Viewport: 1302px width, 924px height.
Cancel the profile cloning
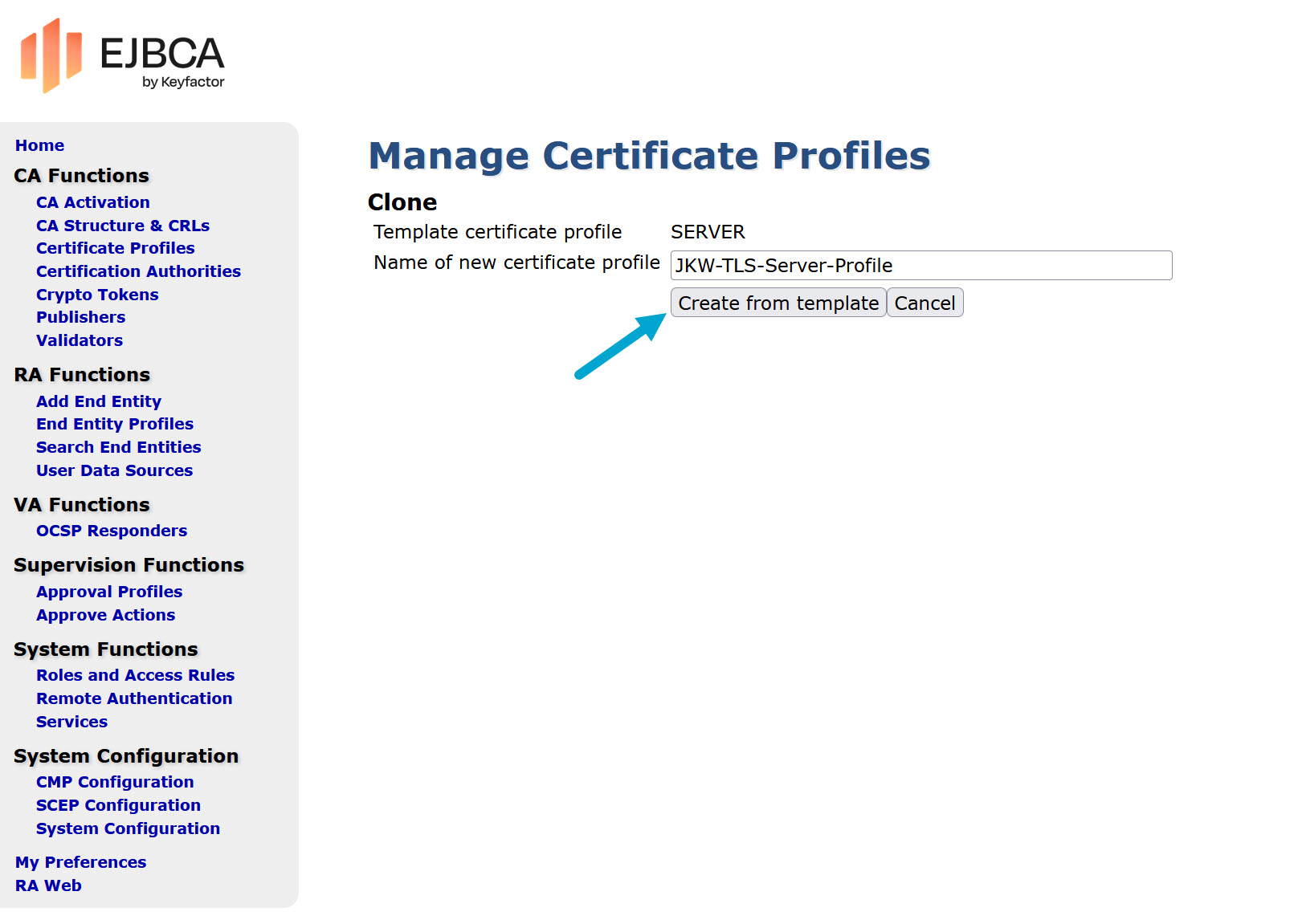924,303
